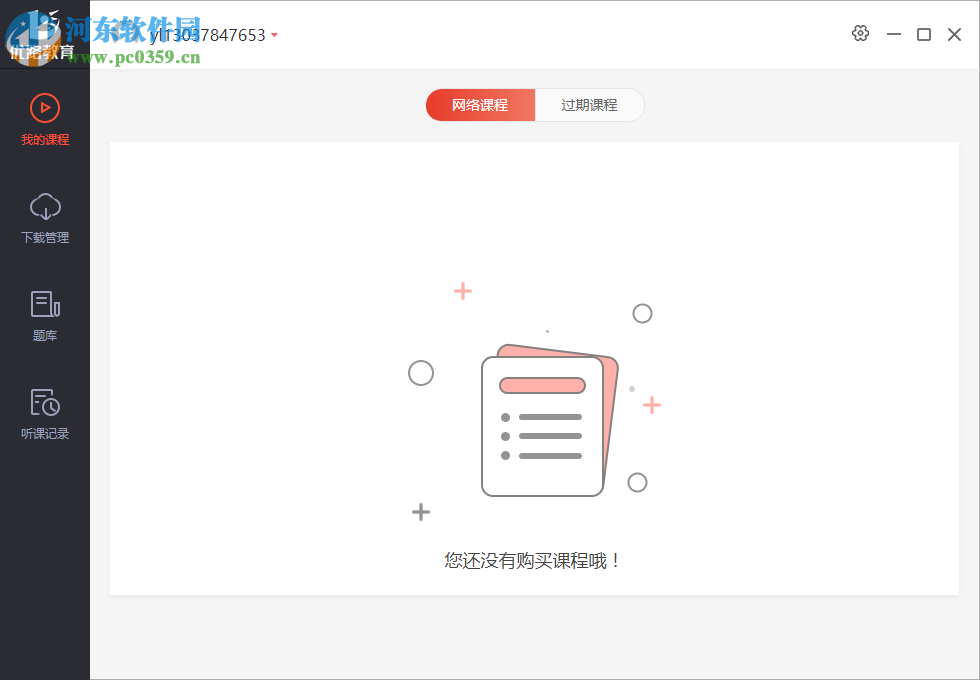Screen dimensions: 980x680
Task: Click the course document illustration
Action: point(543,425)
